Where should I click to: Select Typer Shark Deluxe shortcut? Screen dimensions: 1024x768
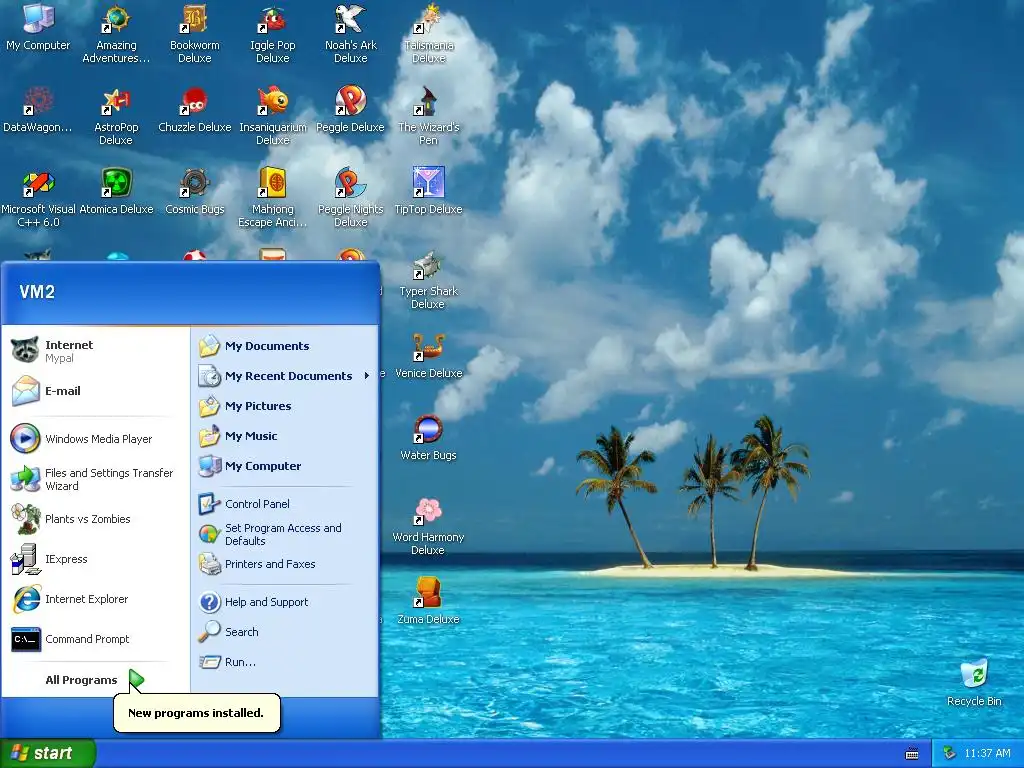point(428,280)
